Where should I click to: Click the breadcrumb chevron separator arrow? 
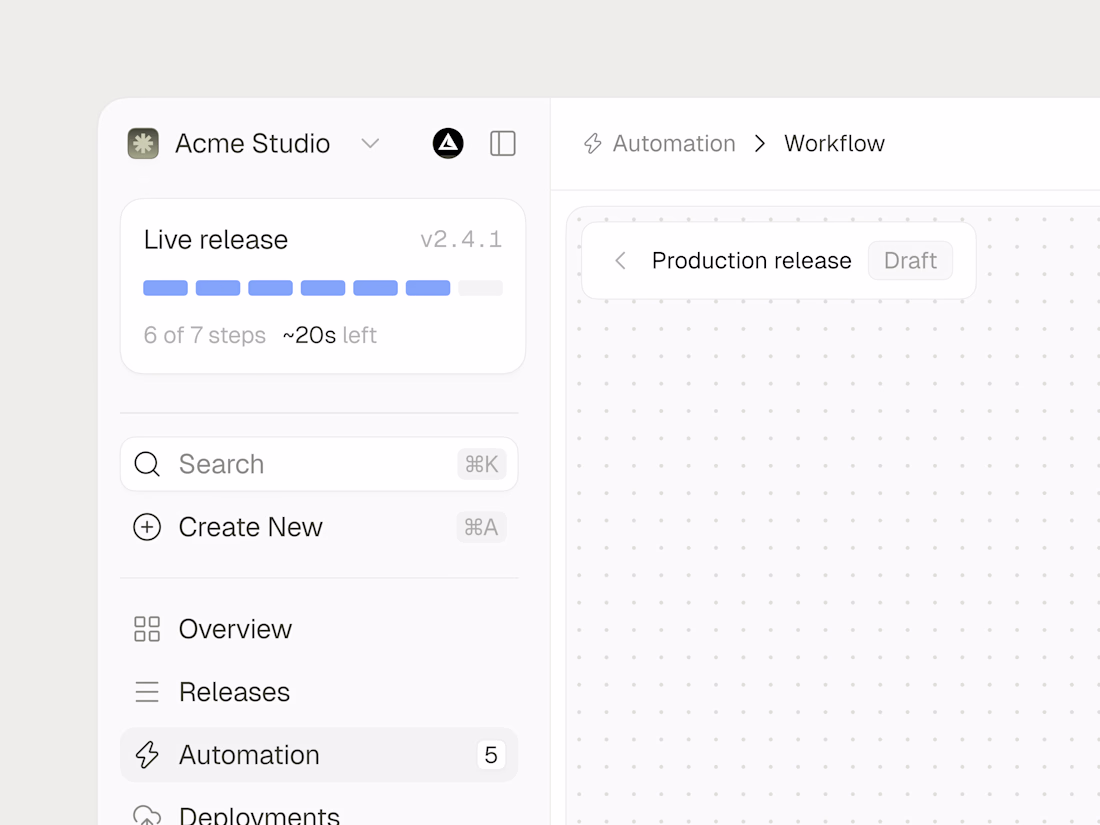[x=760, y=144]
